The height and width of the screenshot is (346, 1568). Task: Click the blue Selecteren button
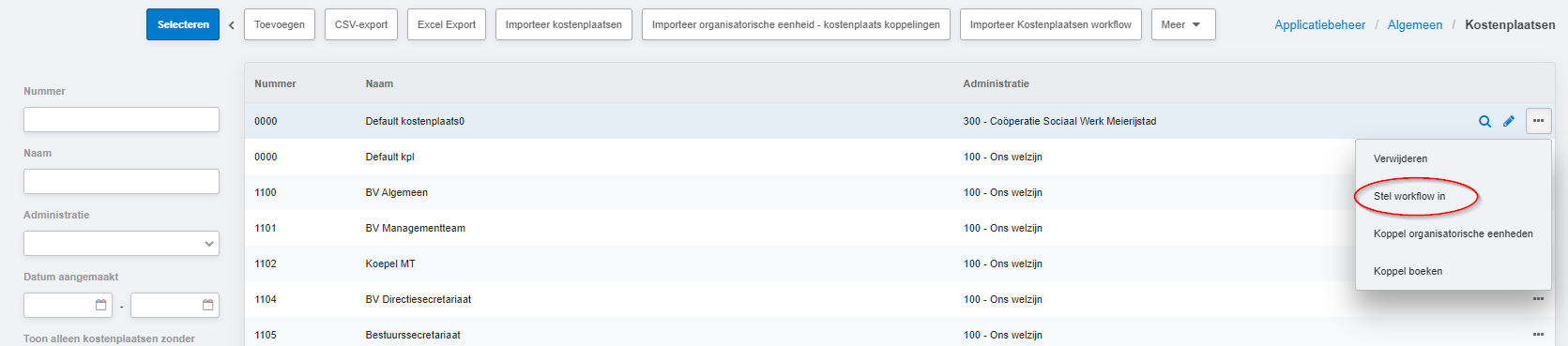pos(183,24)
